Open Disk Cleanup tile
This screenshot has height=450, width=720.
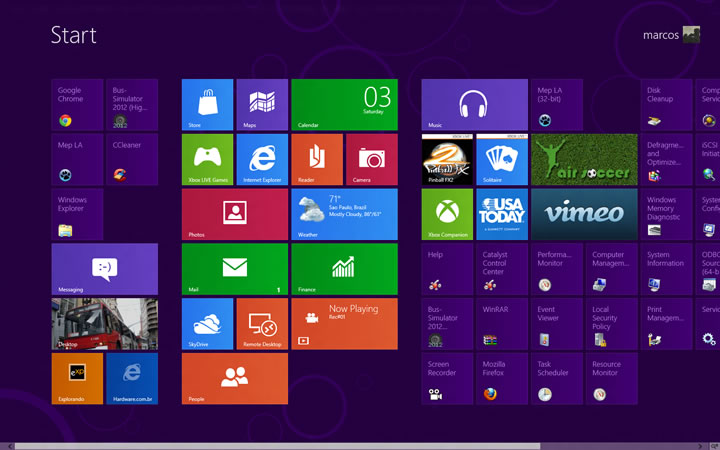pos(666,105)
